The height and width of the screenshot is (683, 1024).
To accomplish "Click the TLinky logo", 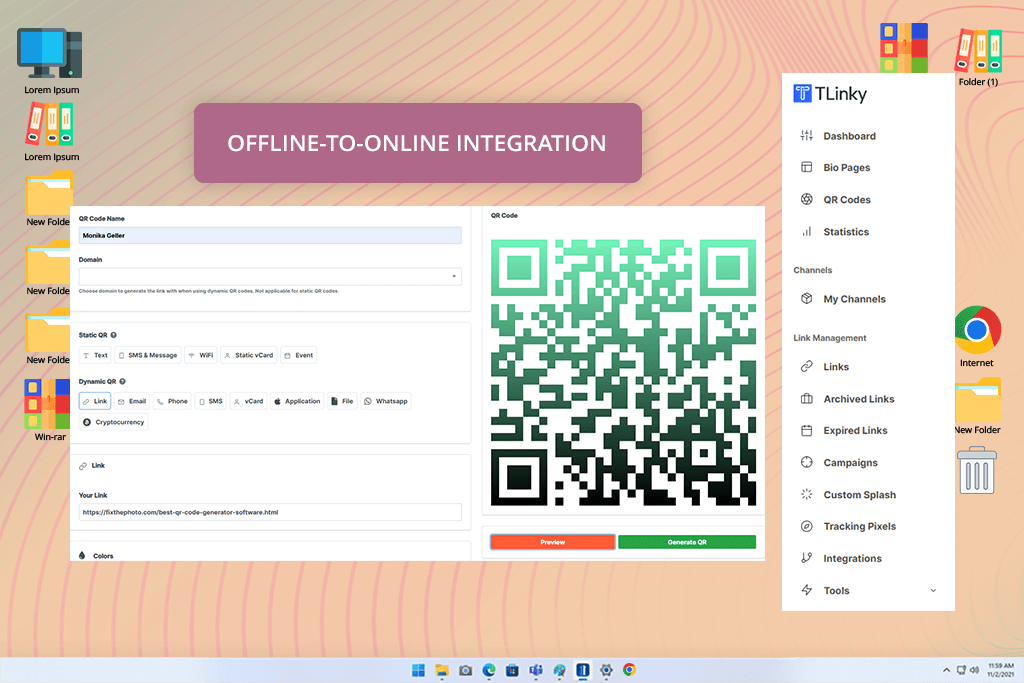I will point(830,94).
